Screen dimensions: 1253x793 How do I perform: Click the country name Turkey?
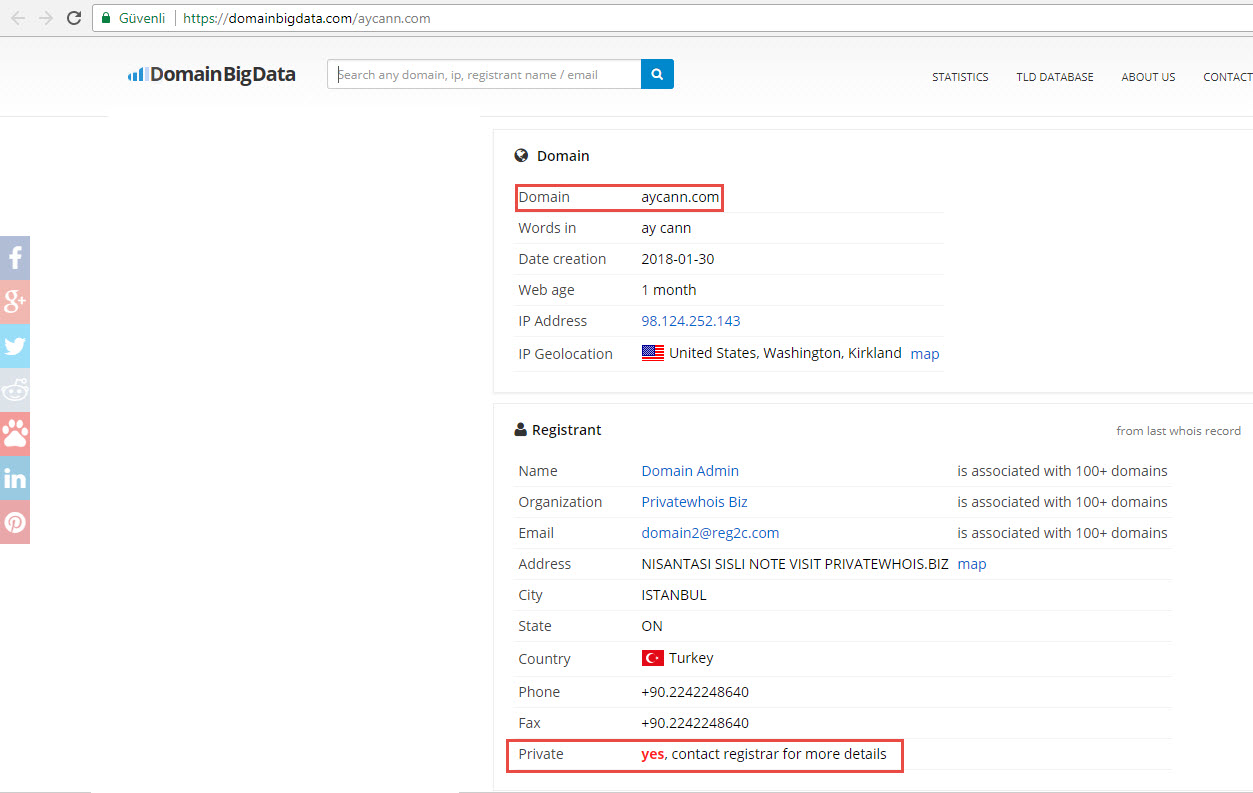coord(691,658)
